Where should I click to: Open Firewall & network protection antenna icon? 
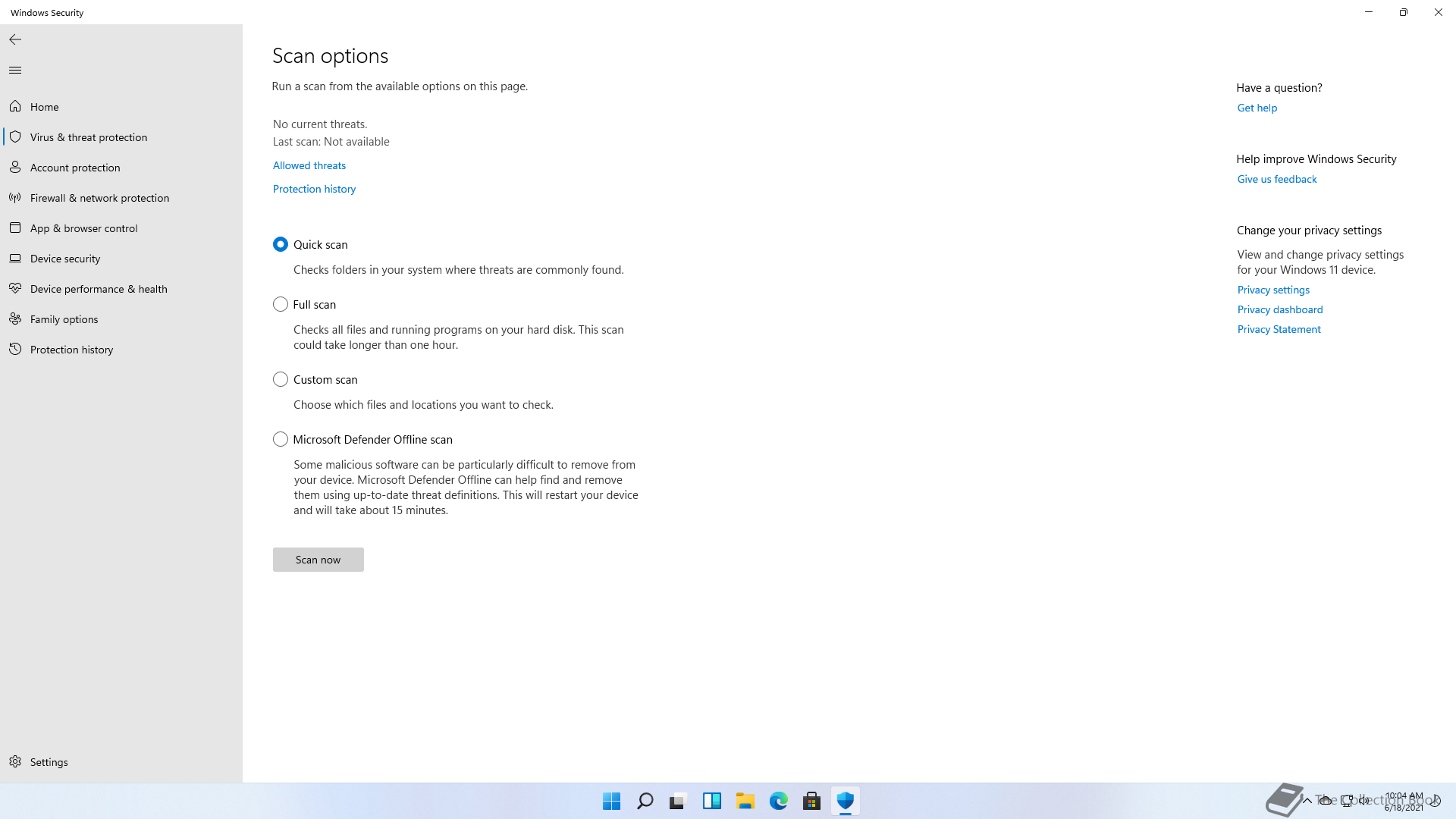(x=15, y=197)
